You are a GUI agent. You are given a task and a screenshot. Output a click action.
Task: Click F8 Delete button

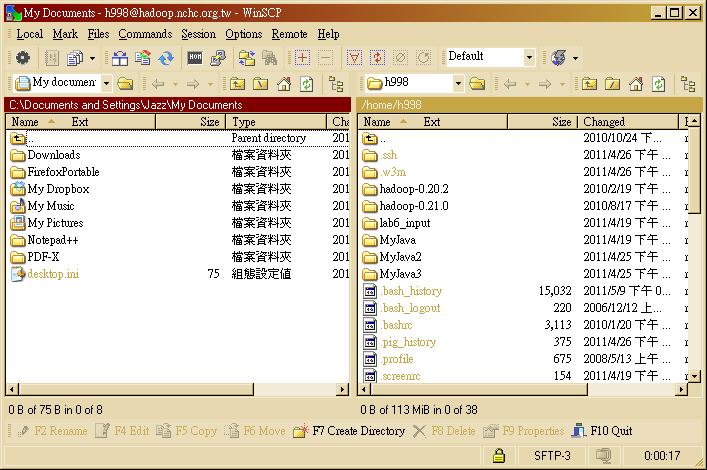[444, 431]
